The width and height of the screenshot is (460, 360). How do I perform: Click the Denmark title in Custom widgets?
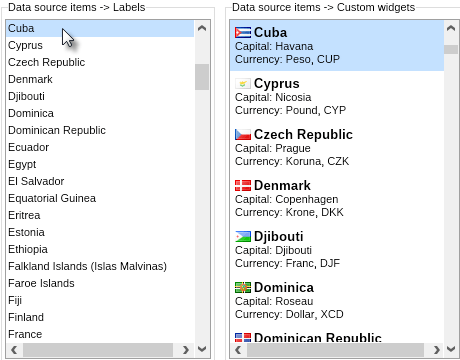282,186
